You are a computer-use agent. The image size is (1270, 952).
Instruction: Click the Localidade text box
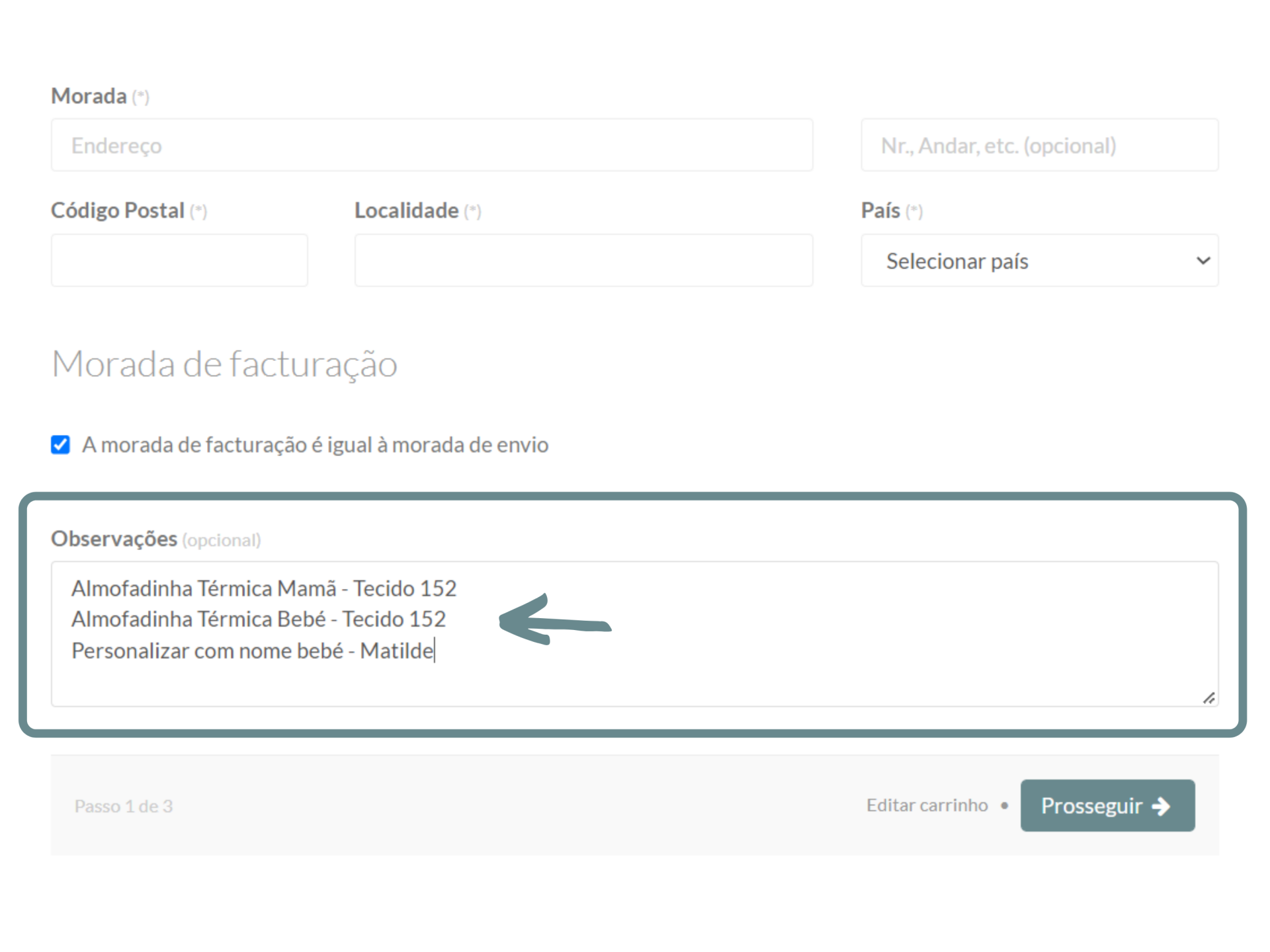(x=583, y=260)
